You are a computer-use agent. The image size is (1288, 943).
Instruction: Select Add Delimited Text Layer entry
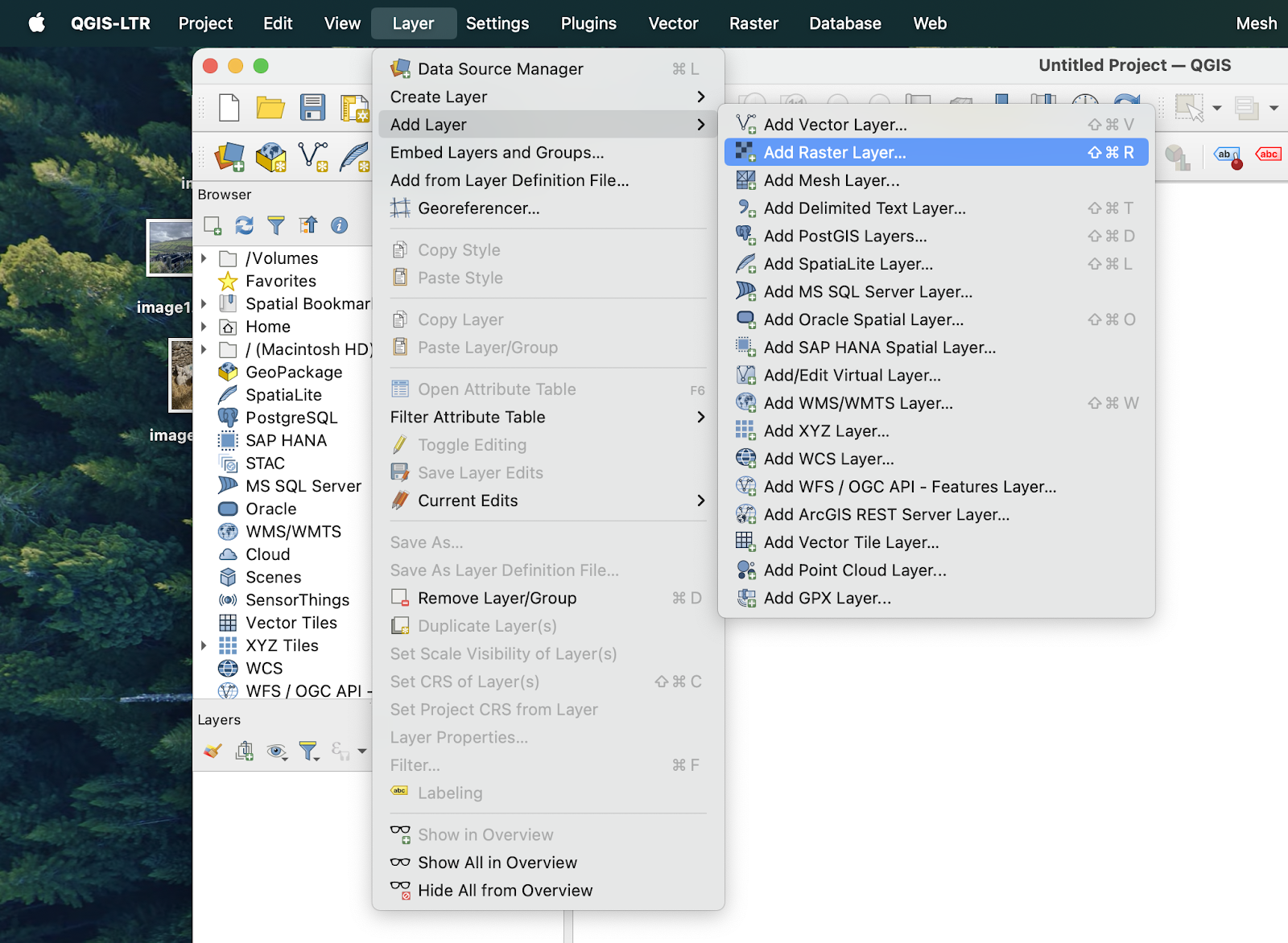936,208
